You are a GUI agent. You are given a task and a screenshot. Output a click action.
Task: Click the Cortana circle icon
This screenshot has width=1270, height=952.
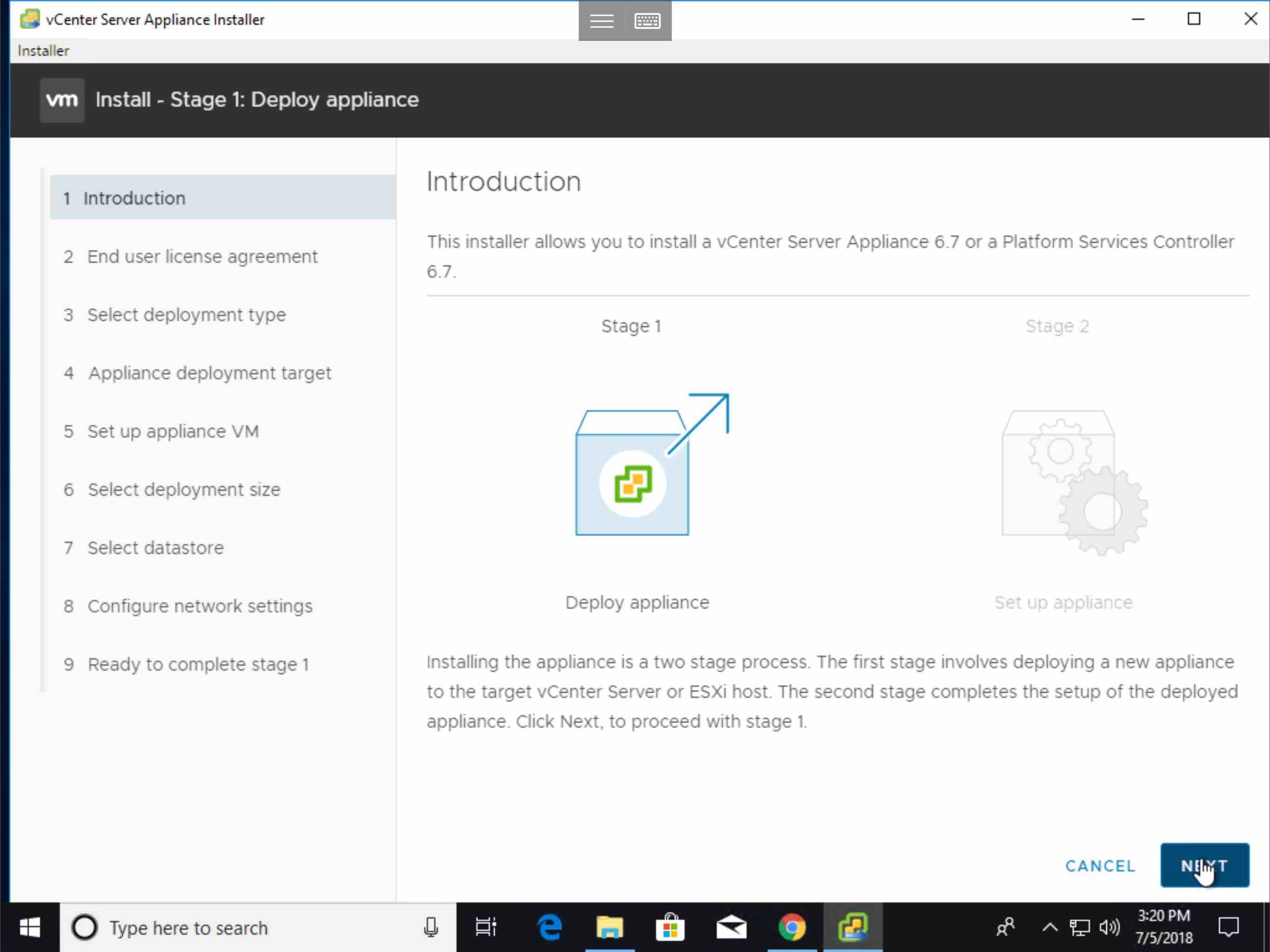click(x=85, y=927)
